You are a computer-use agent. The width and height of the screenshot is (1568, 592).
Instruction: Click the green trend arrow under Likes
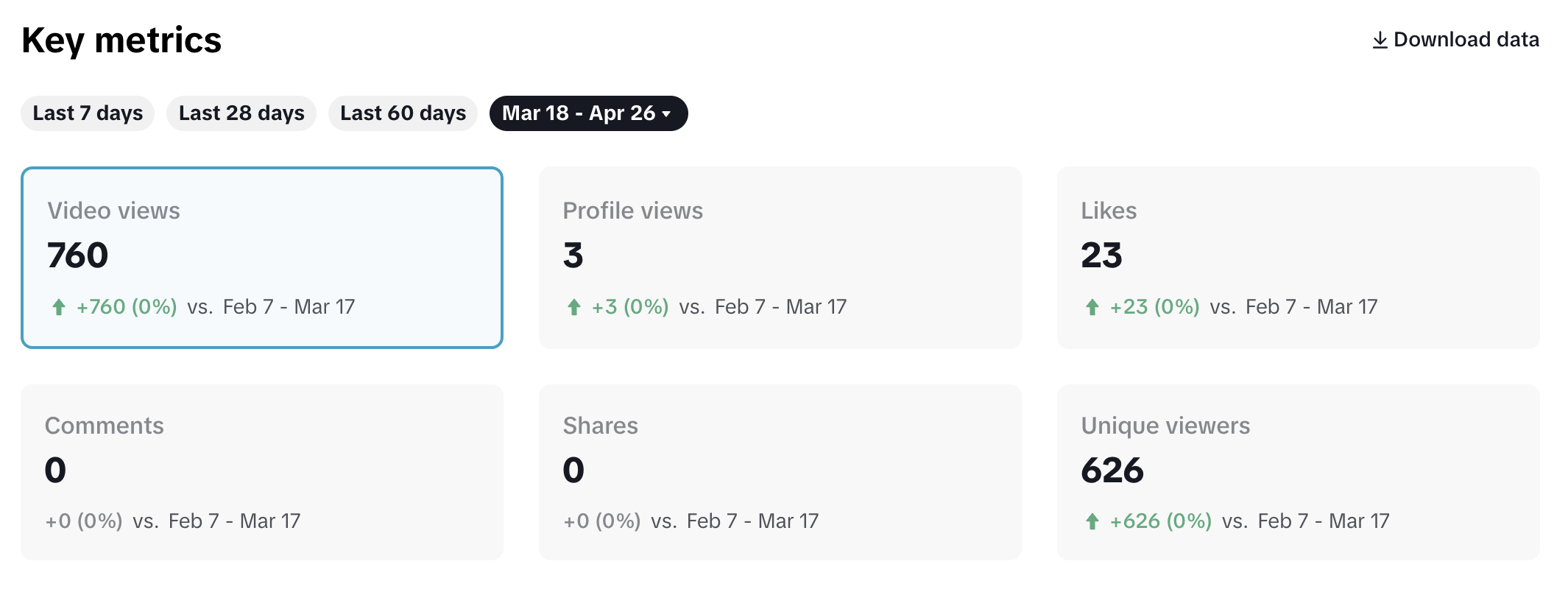1092,307
